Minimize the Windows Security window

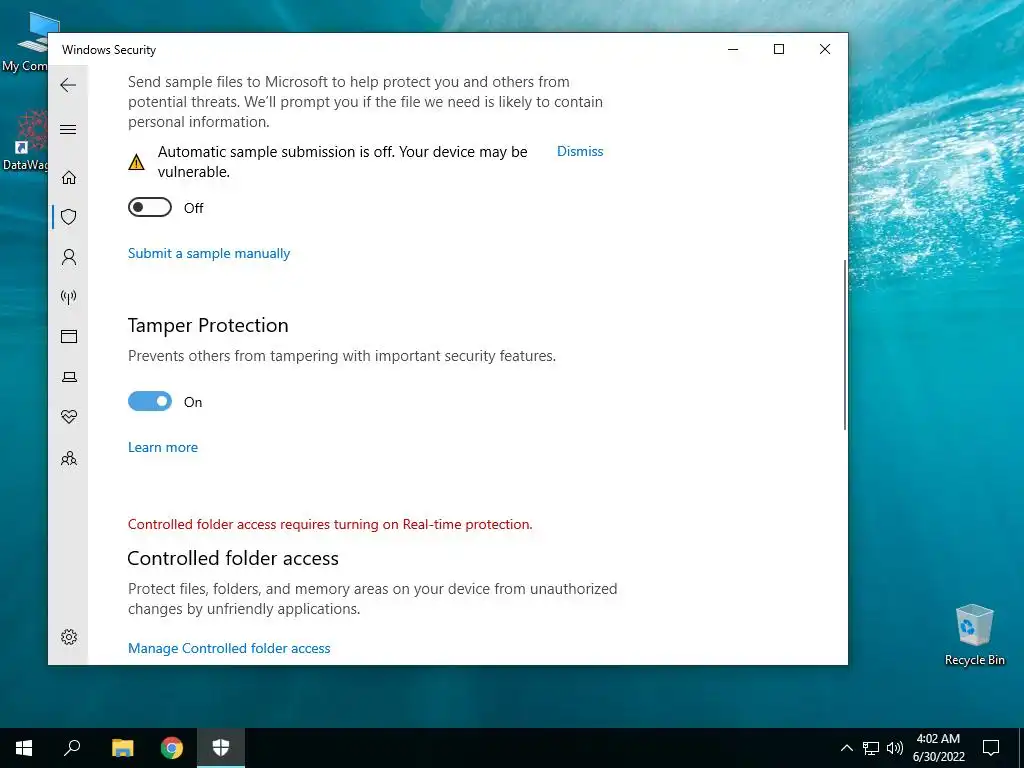coord(733,49)
